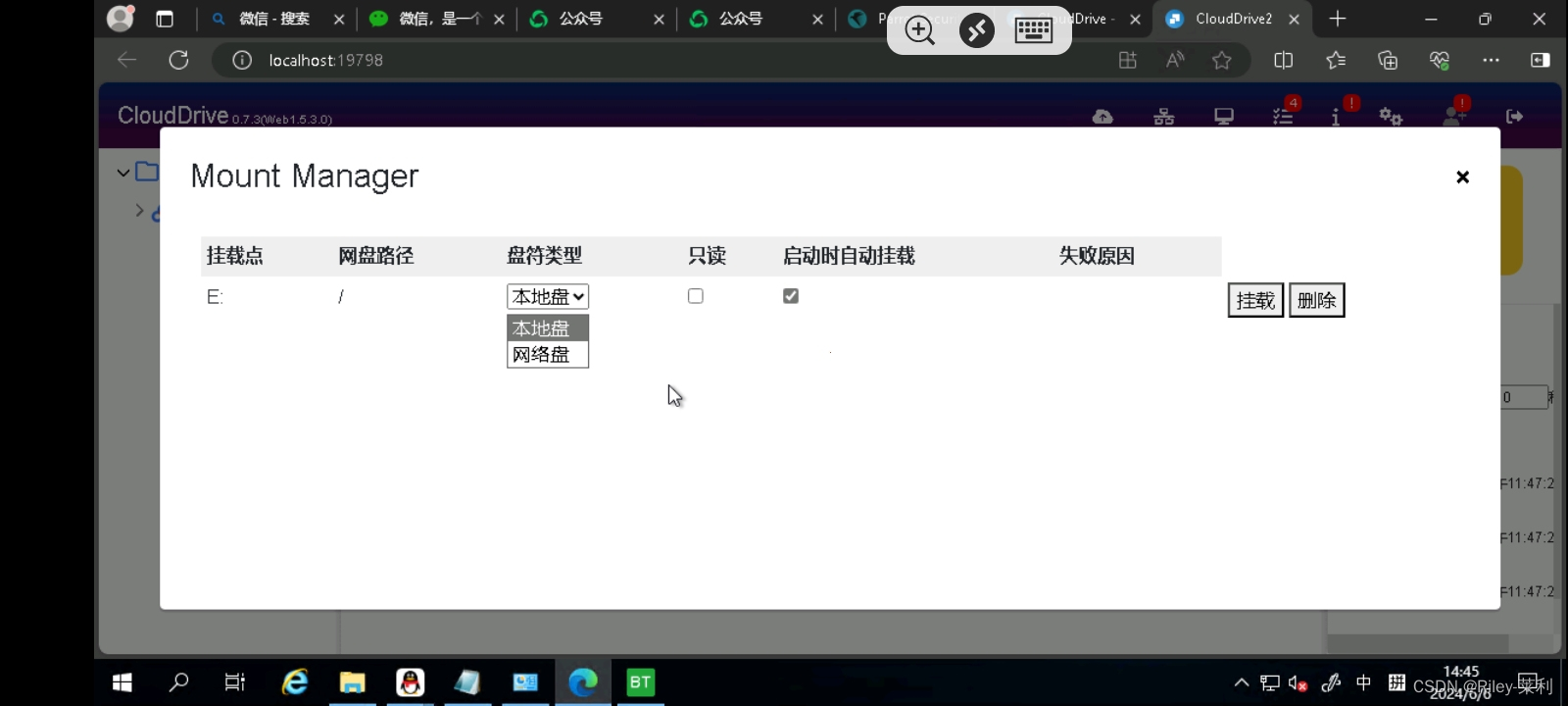Click the monitor icon in CloudDrive header
Screen dimensions: 1568x706
1224,117
